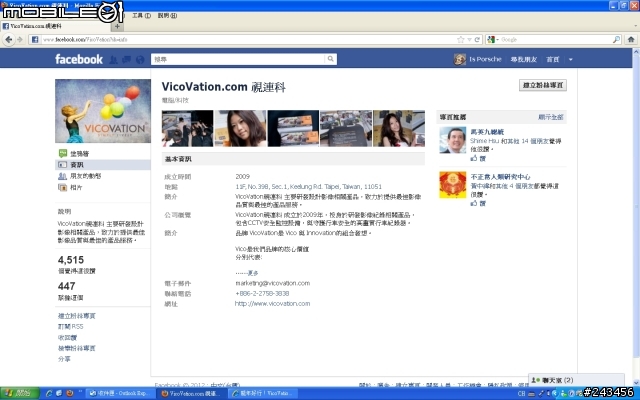This screenshot has height=400, width=640.
Task: Reload the page with refresh icon
Action: click(x=477, y=40)
